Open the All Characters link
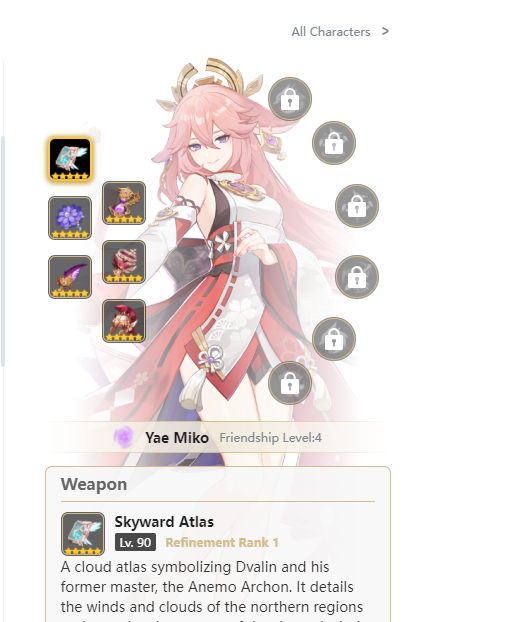The width and height of the screenshot is (515, 622). [x=331, y=32]
